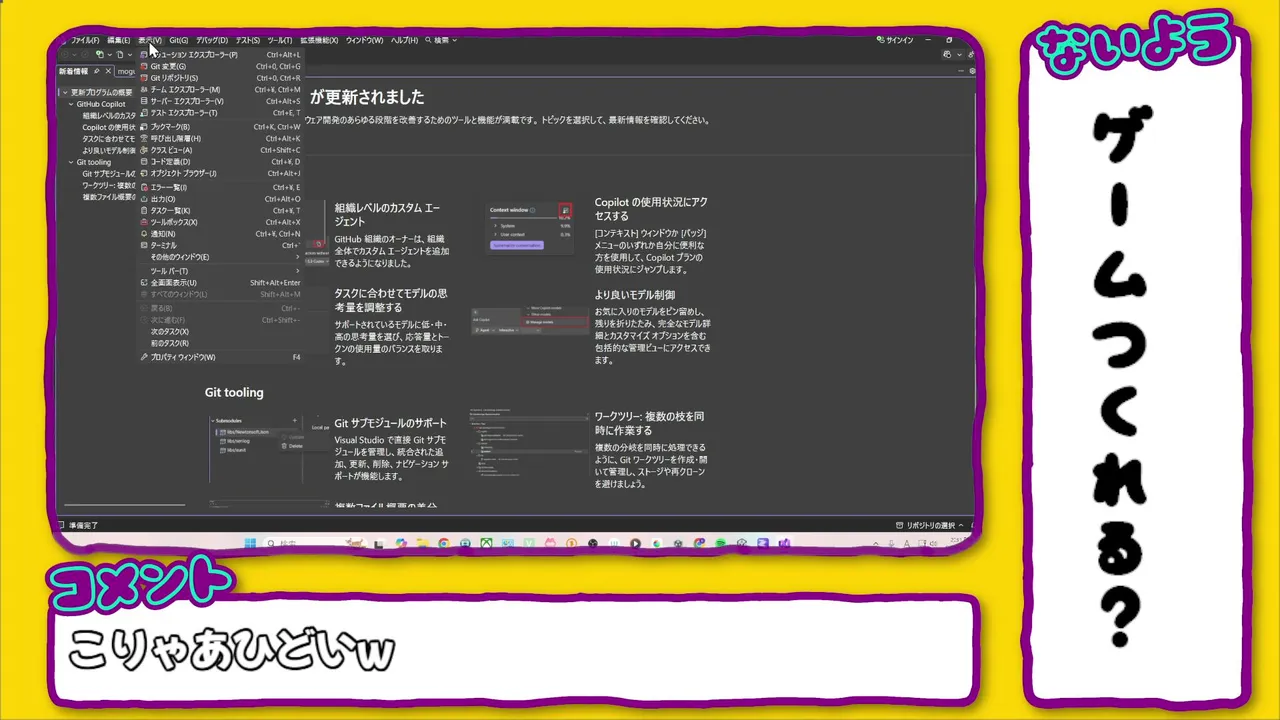Click the プロパティ ウィンドウ(W) wrench icon
The height and width of the screenshot is (720, 1280).
144,357
